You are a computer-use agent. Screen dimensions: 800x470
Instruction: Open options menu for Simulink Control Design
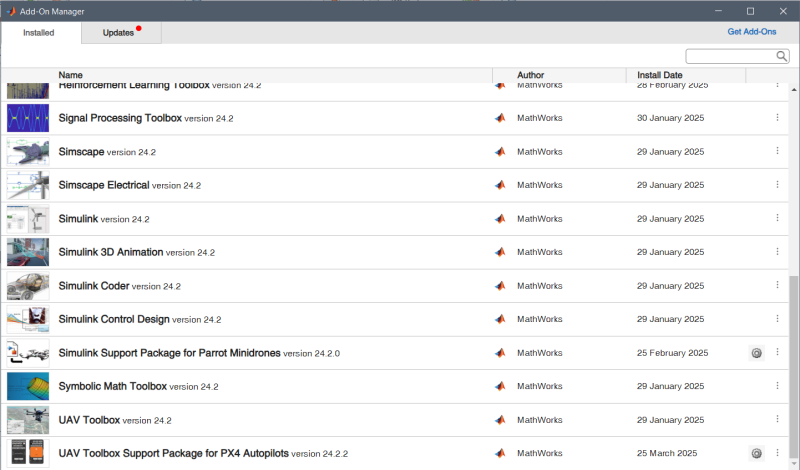coord(777,318)
